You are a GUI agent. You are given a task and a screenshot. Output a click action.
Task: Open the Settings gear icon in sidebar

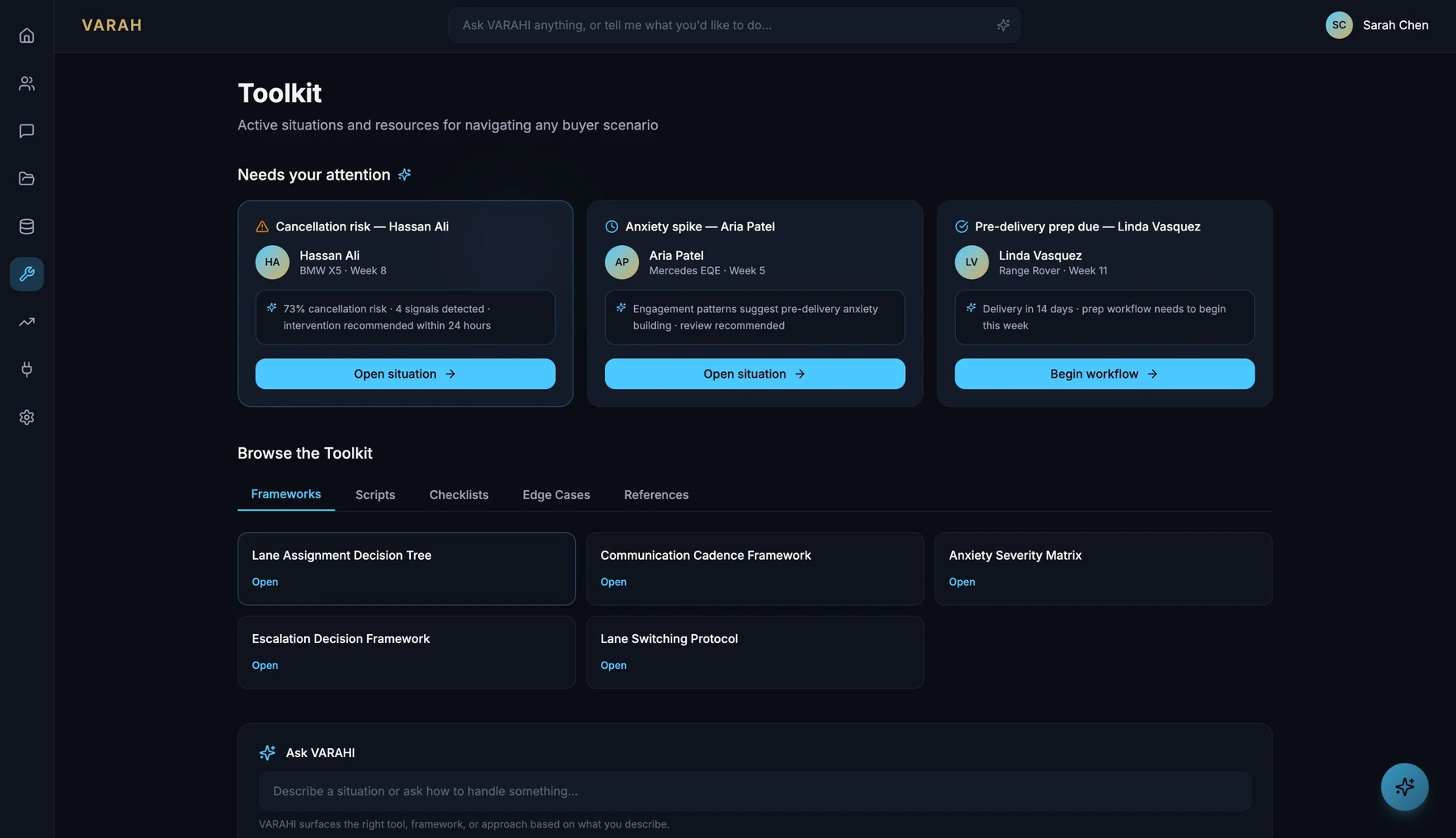(x=27, y=417)
